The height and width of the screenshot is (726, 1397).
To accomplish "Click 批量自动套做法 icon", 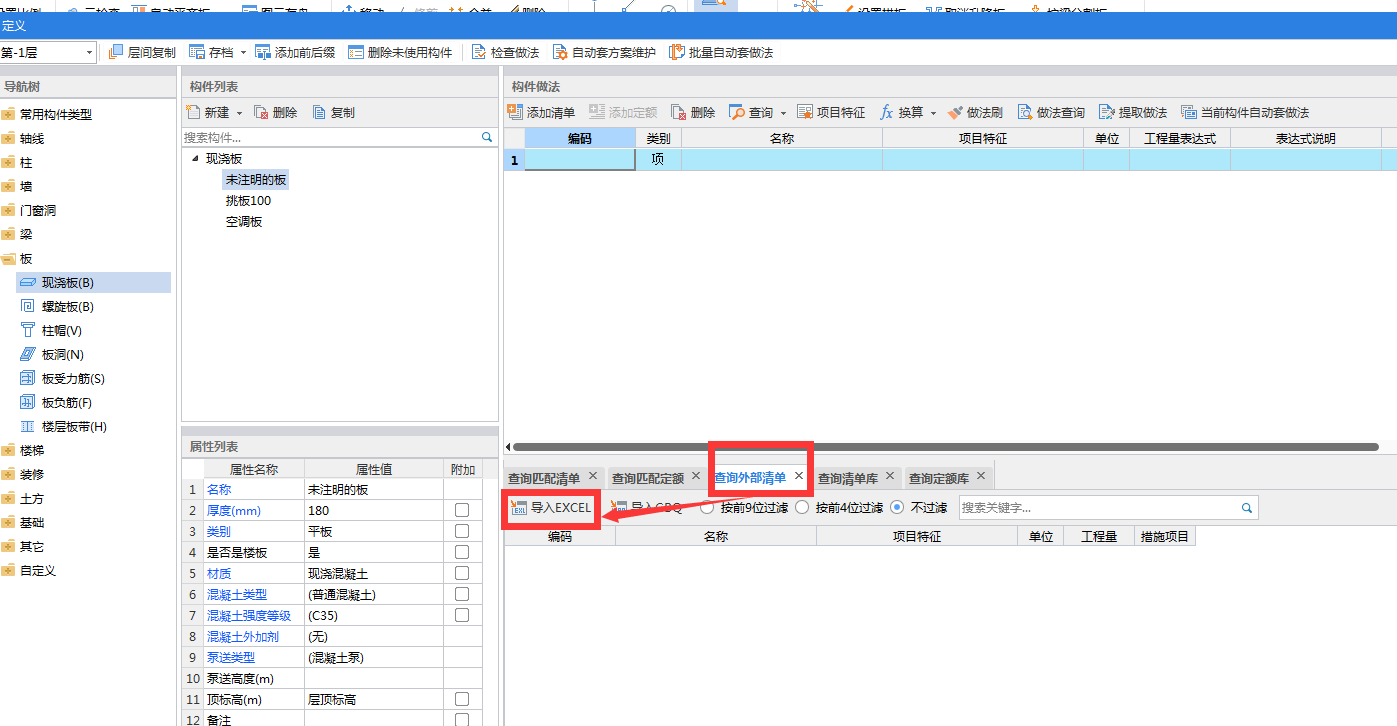I will tap(677, 52).
